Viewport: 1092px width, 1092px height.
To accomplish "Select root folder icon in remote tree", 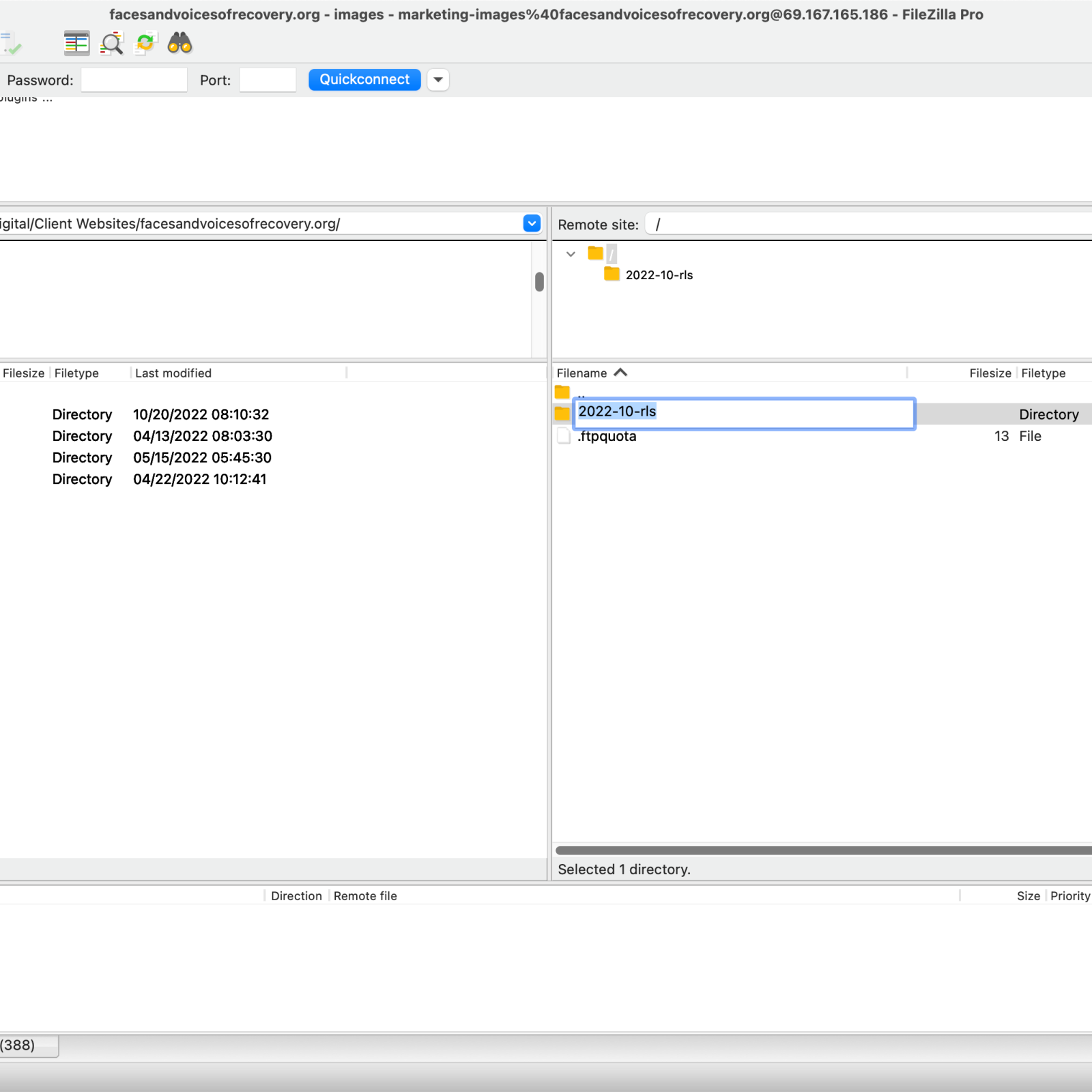I will tap(596, 254).
